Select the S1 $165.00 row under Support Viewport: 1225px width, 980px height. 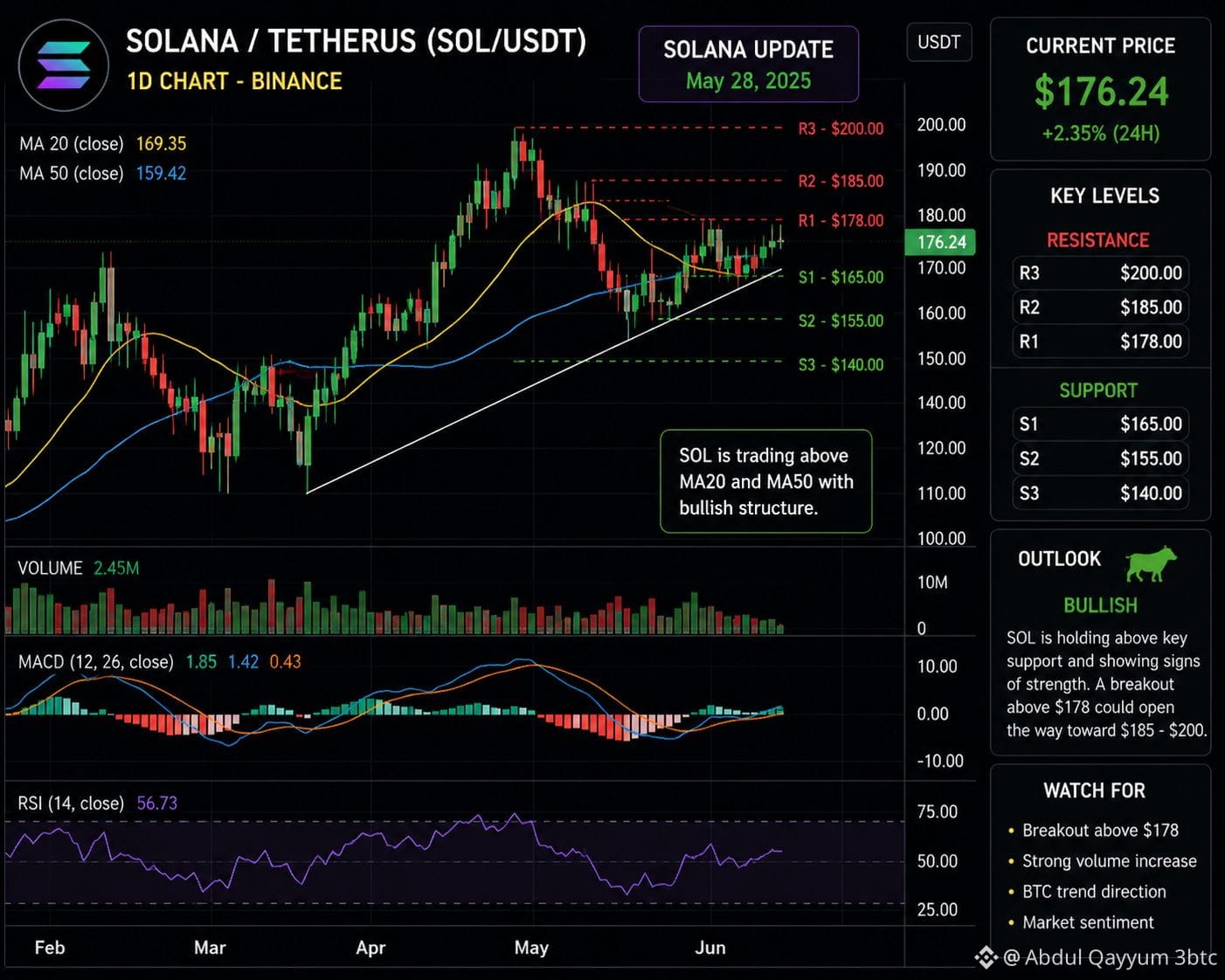pyautogui.click(x=1100, y=424)
